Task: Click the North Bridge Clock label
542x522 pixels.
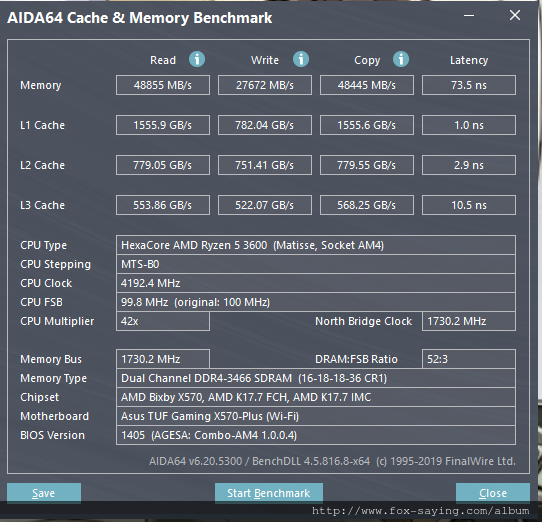Action: coord(364,321)
